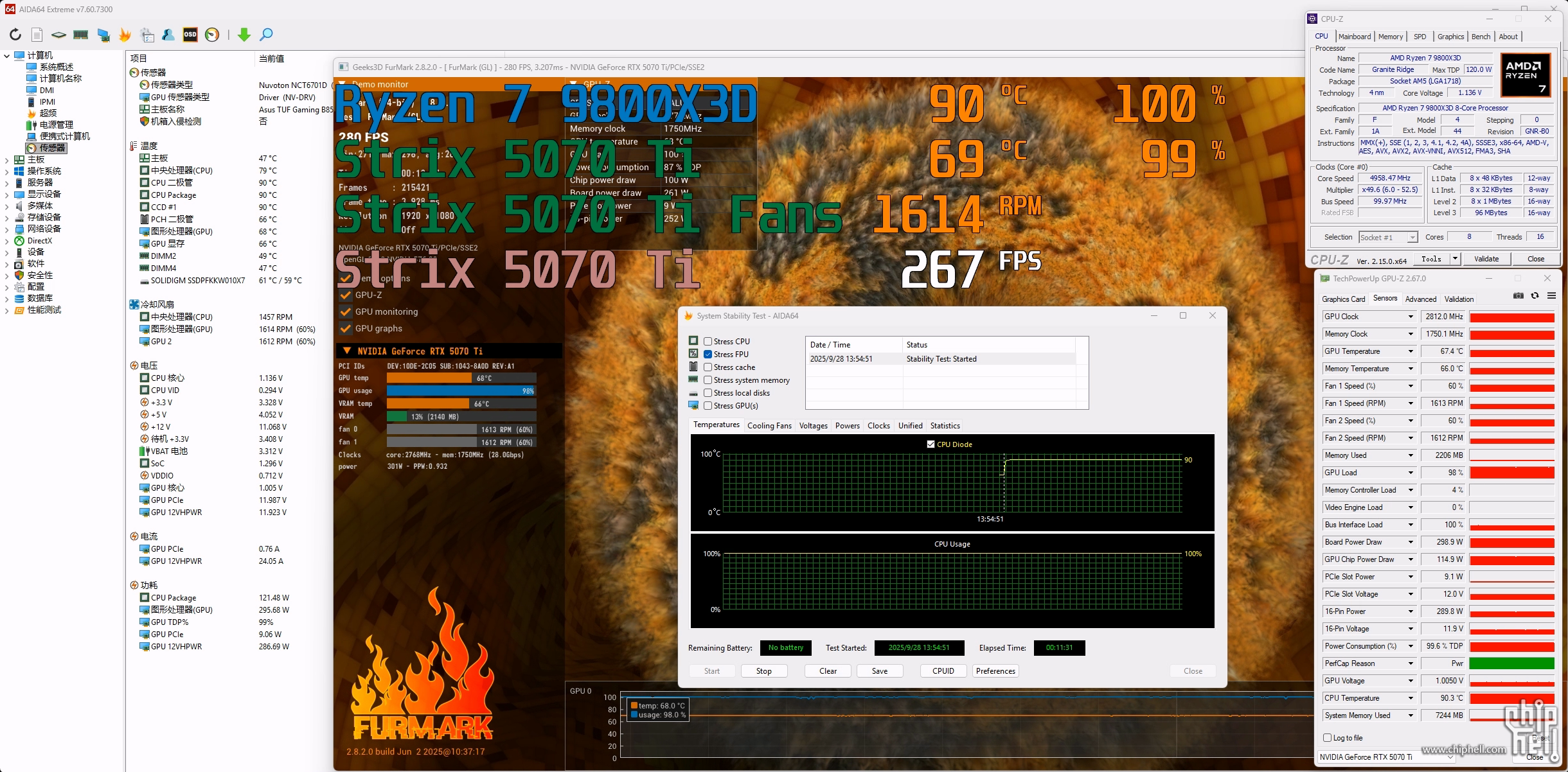The width and height of the screenshot is (1568, 772).
Task: Click the green download arrow icon
Action: pos(244,35)
